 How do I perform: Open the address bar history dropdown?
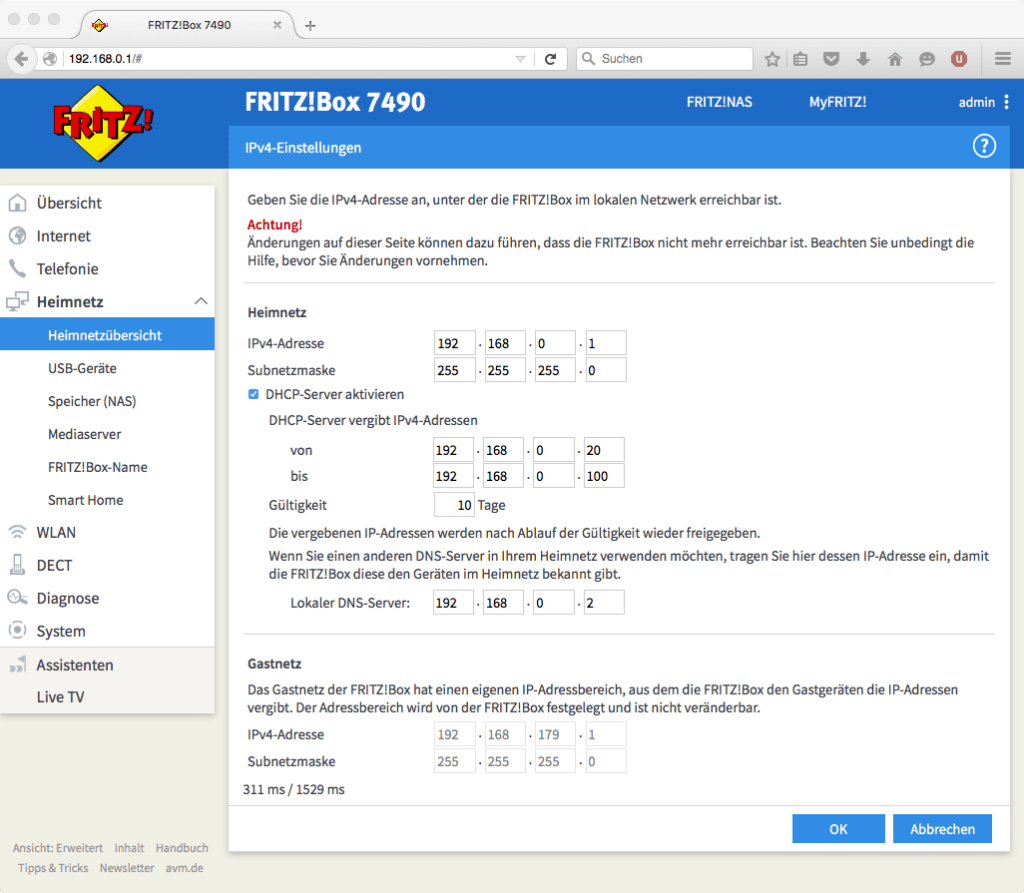click(x=522, y=58)
